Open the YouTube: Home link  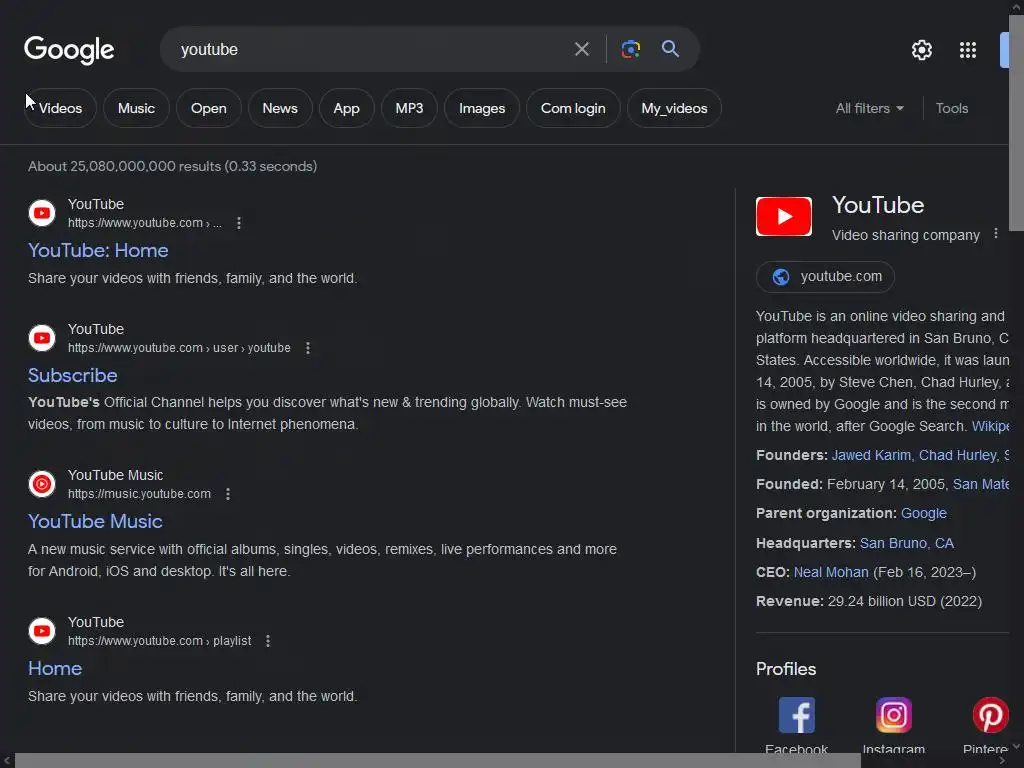98,250
